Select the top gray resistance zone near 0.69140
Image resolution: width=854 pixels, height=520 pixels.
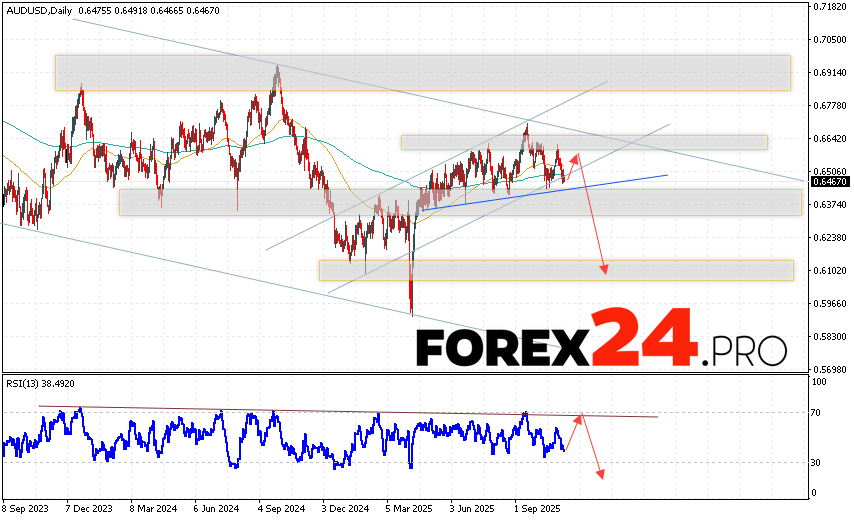pos(422,72)
